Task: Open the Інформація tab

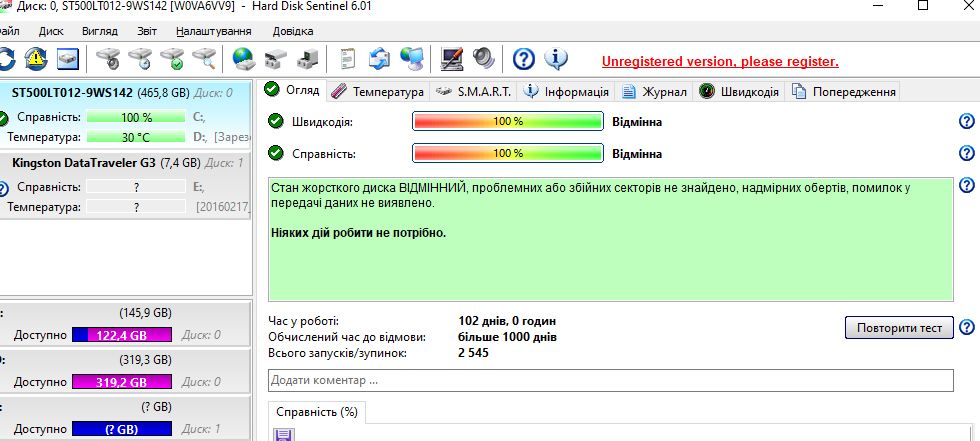Action: click(566, 92)
